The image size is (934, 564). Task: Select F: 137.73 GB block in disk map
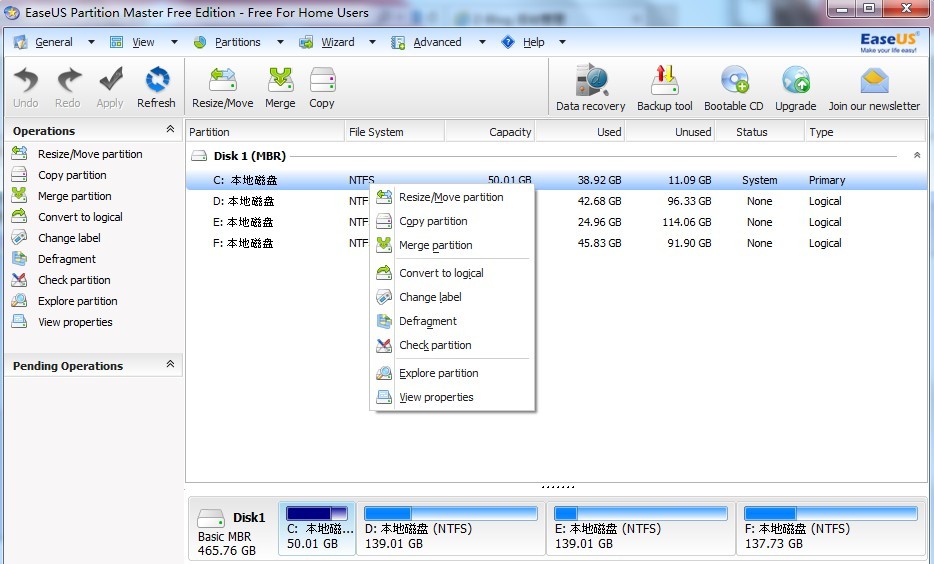830,528
